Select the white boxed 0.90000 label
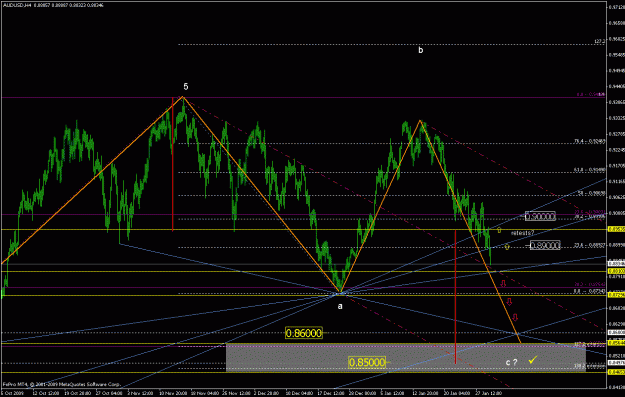This screenshot has width=625, height=397. click(540, 216)
